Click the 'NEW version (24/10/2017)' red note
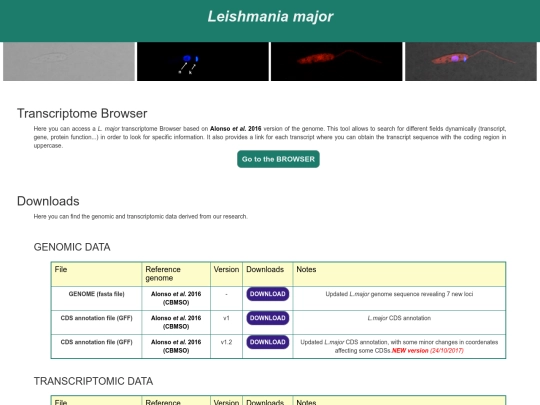540x405 pixels. [428, 351]
